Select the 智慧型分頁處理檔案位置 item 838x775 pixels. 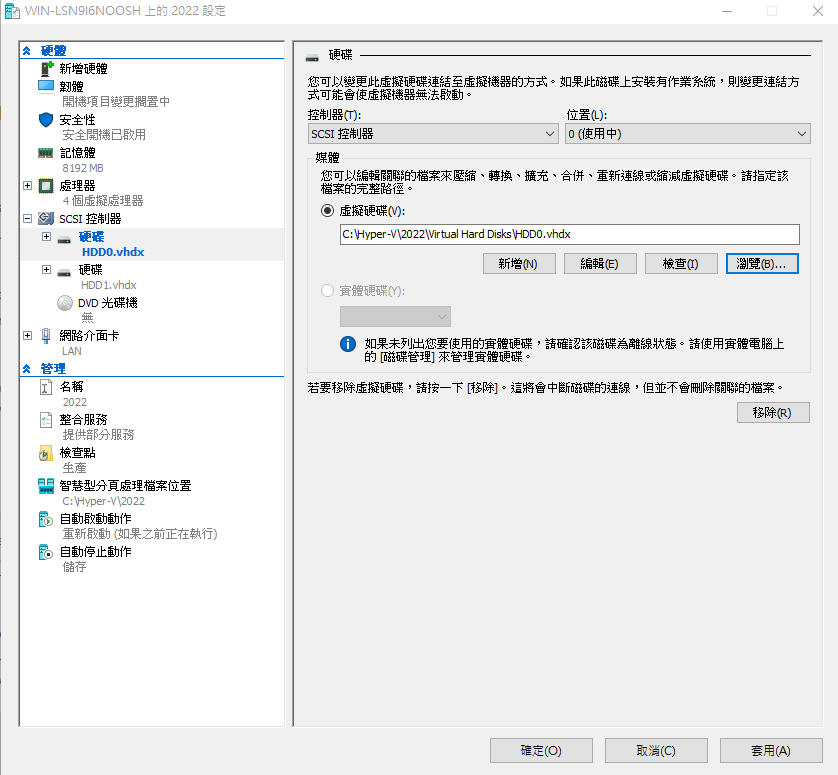(126, 486)
